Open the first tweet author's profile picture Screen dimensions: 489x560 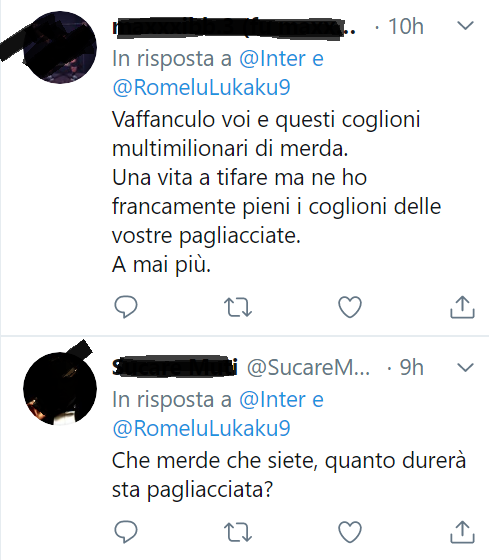pyautogui.click(x=60, y=47)
